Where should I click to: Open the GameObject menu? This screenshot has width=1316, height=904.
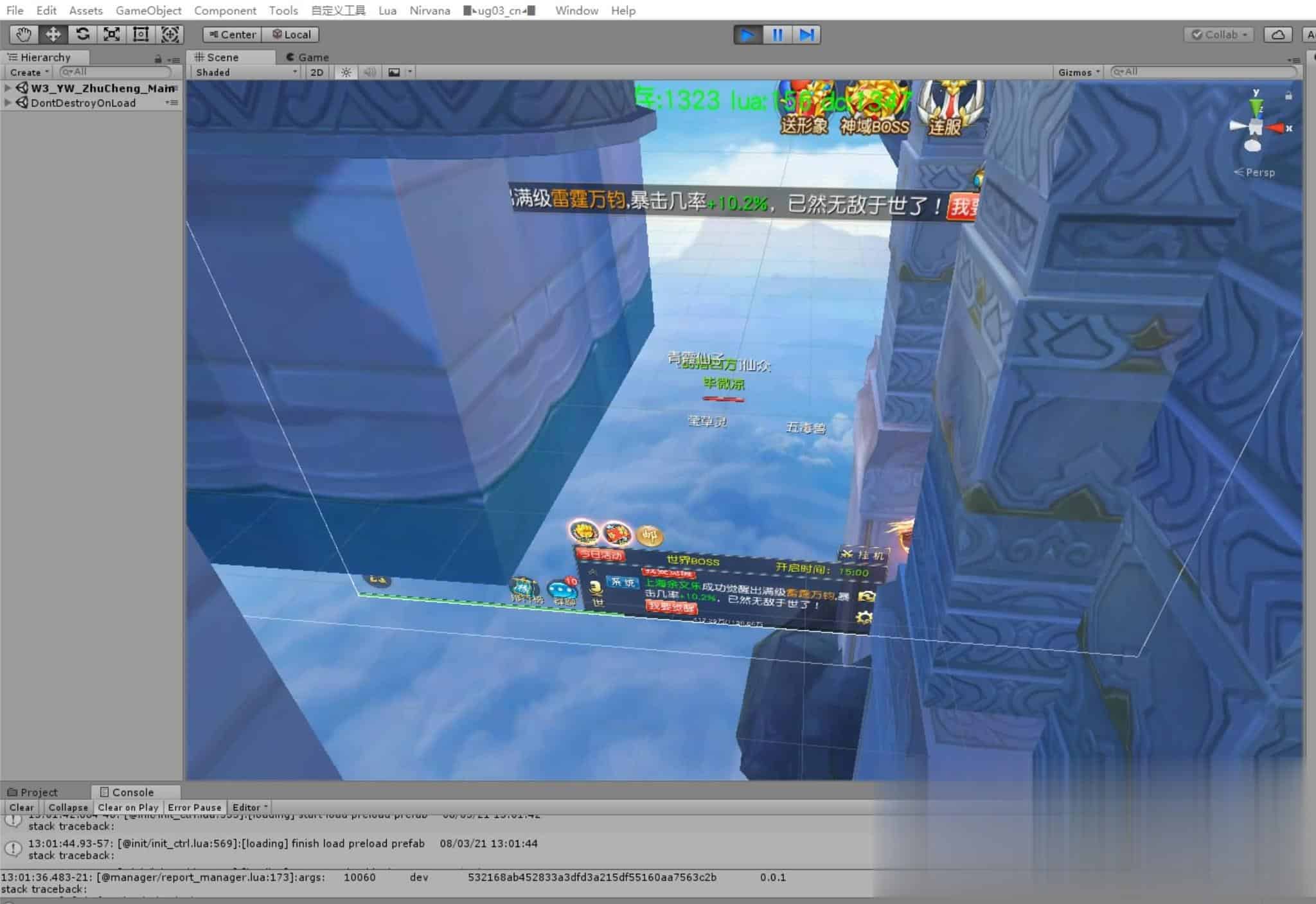point(148,10)
